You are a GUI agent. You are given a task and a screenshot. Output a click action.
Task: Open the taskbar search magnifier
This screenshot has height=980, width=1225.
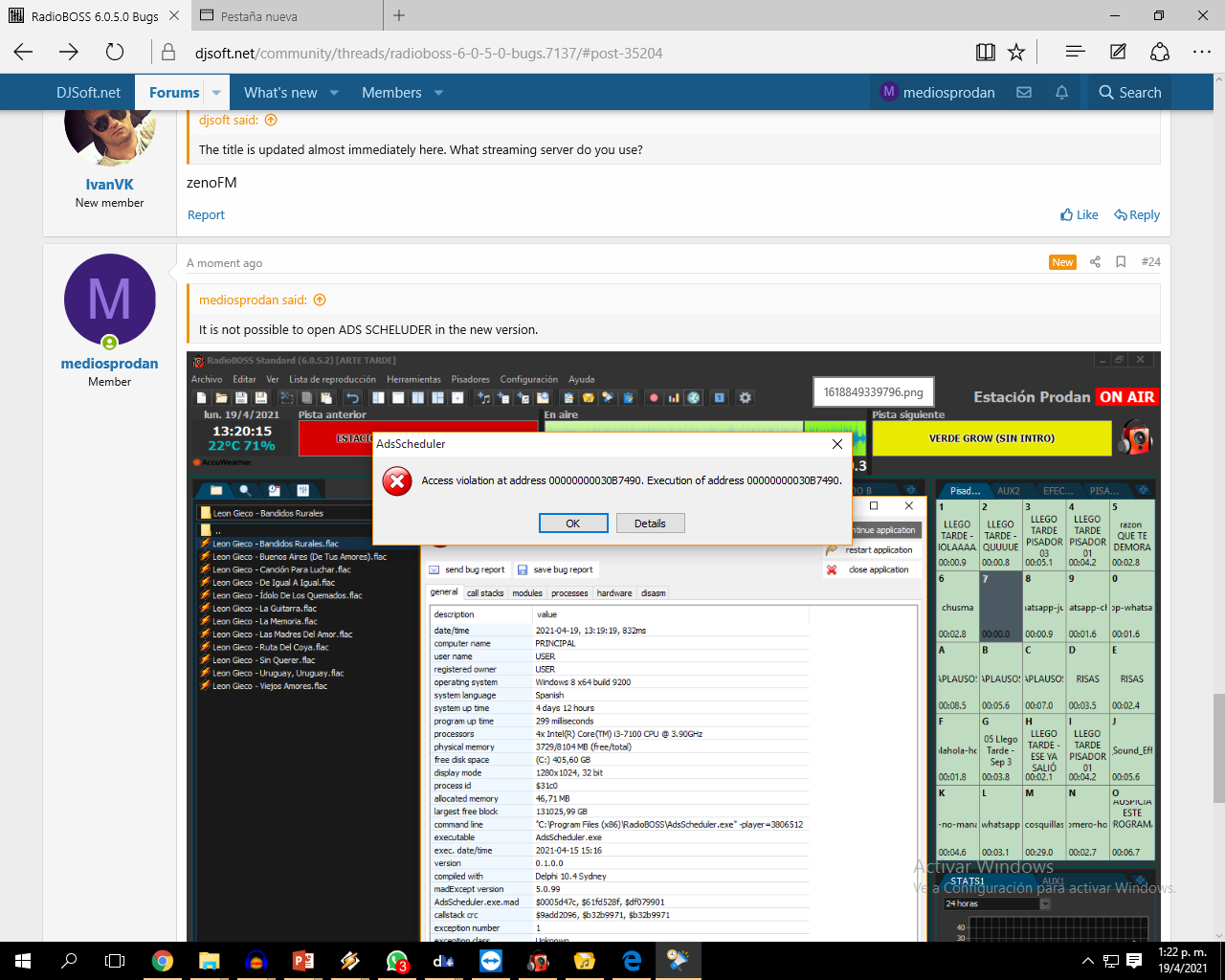tap(69, 961)
